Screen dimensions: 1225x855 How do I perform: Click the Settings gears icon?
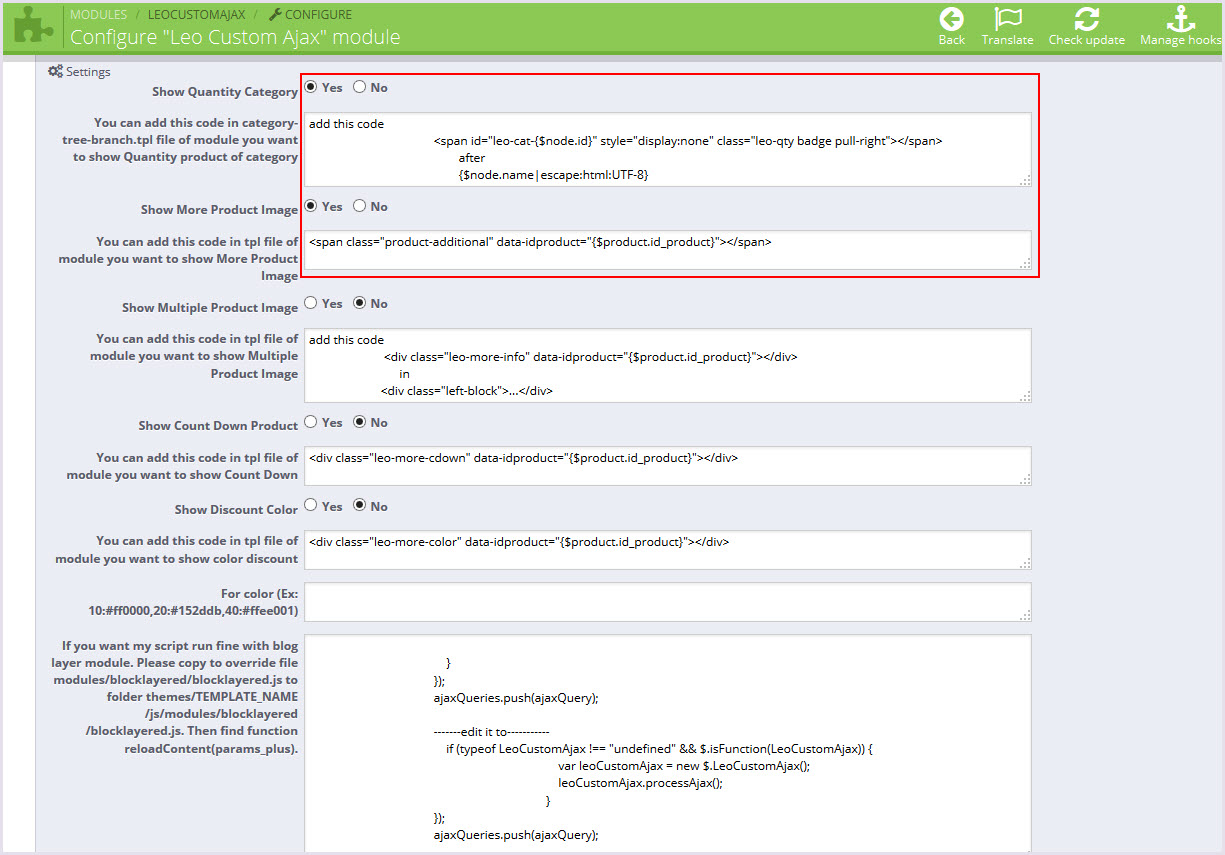(x=56, y=71)
